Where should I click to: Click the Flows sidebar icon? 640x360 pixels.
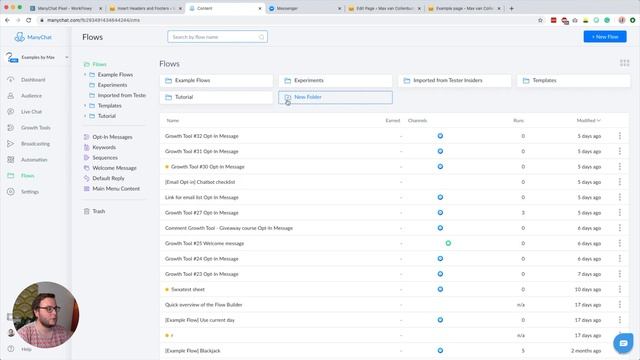pos(11,176)
